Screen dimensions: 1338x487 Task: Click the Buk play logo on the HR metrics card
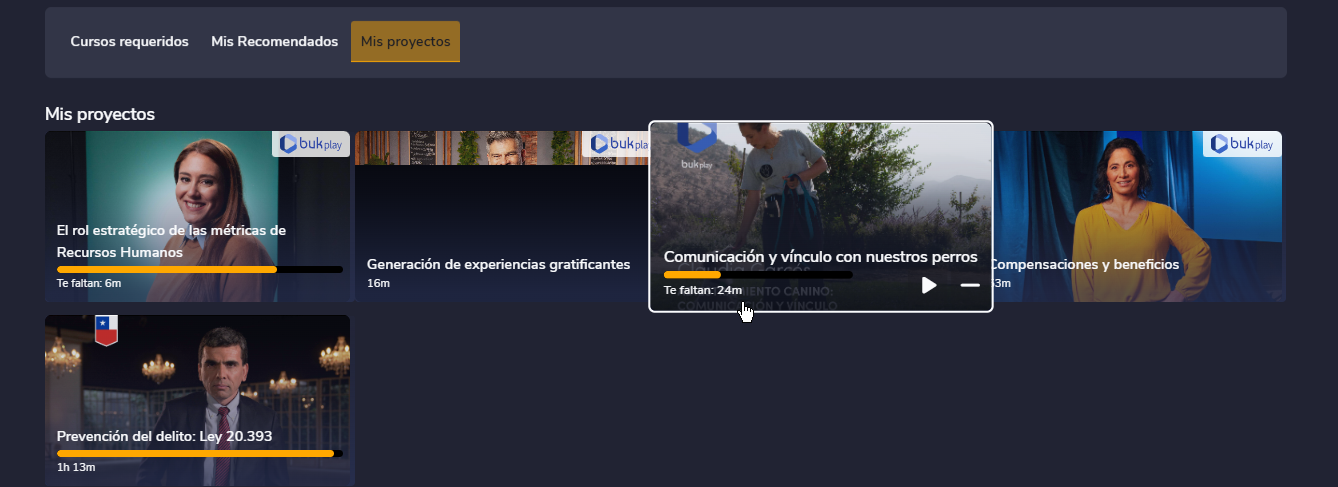(x=311, y=144)
